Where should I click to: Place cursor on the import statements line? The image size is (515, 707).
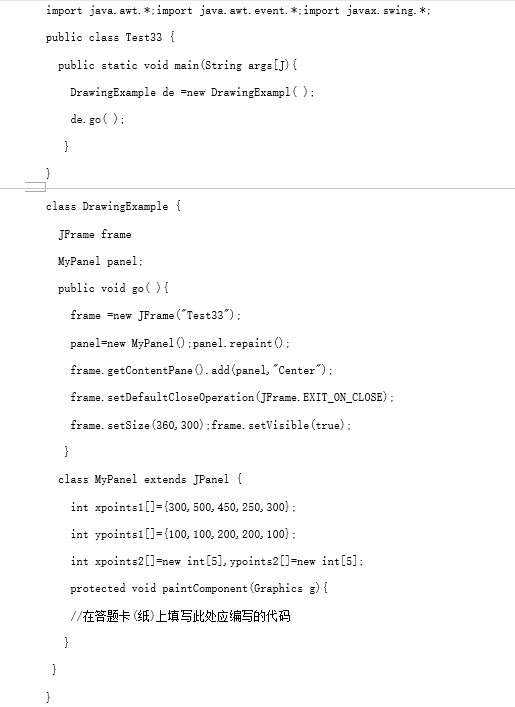pyautogui.click(x=238, y=10)
